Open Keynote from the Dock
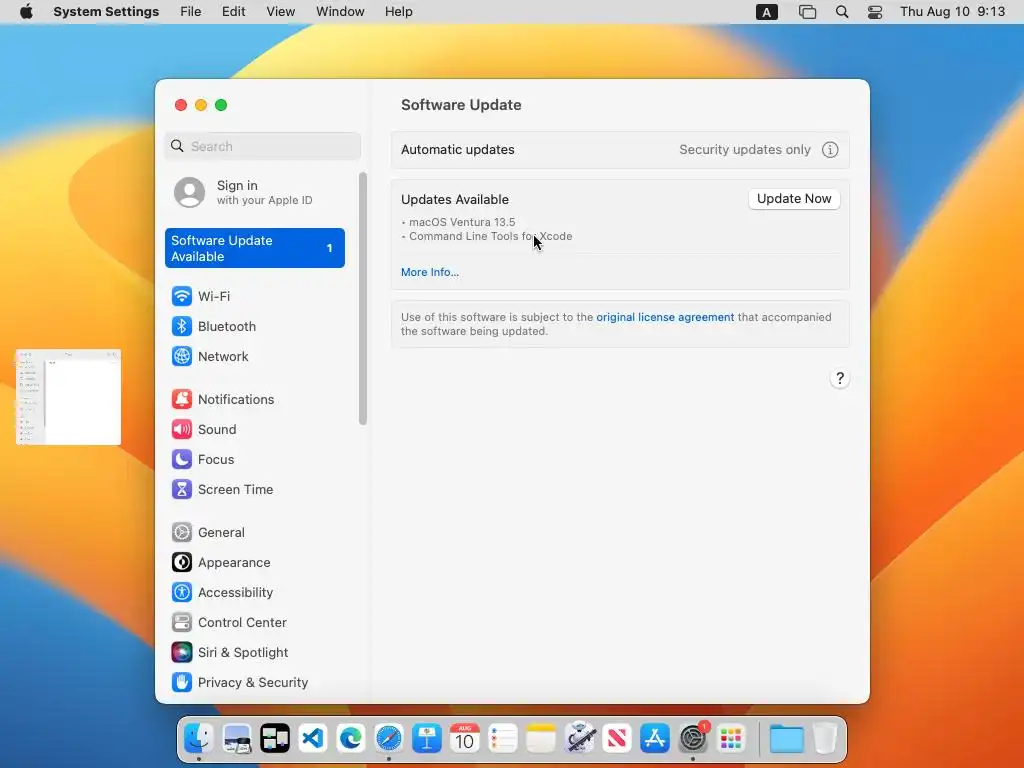 pyautogui.click(x=426, y=739)
